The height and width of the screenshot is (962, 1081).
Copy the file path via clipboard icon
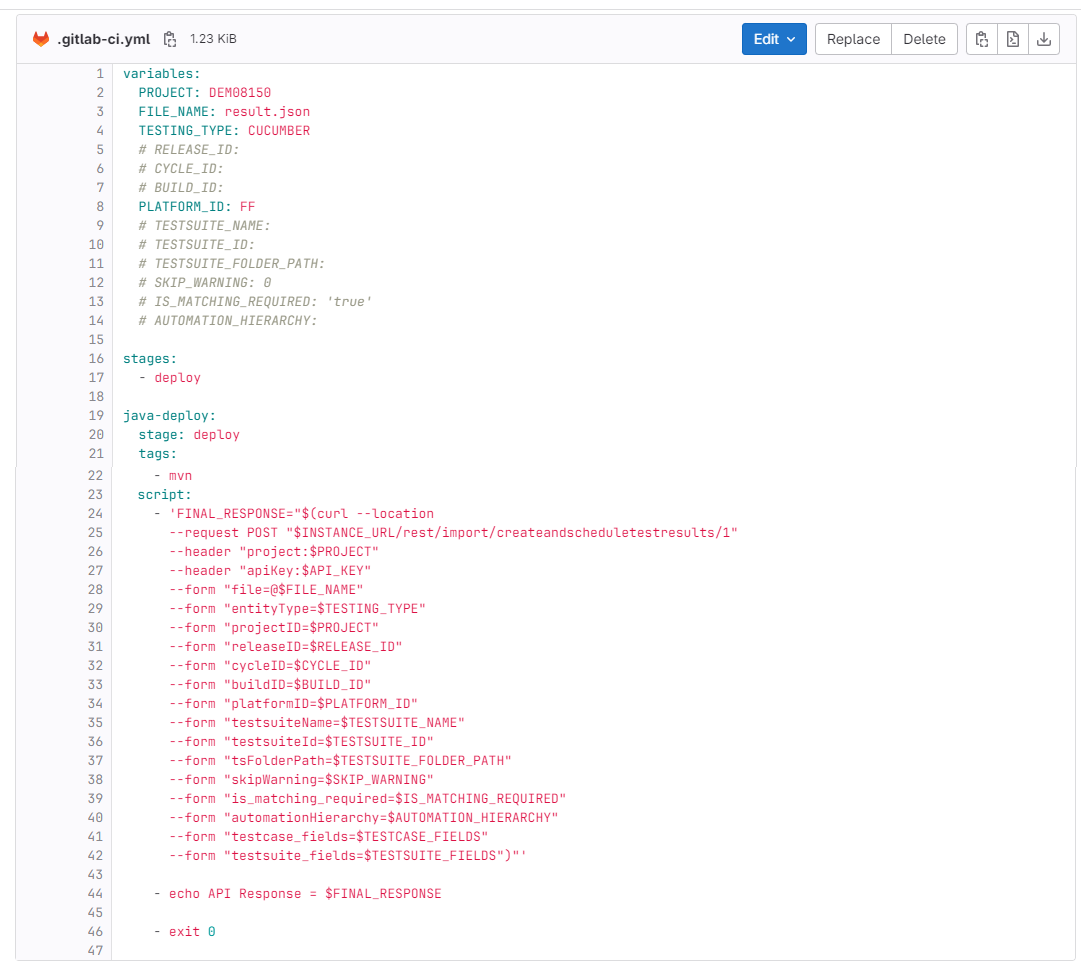(170, 39)
